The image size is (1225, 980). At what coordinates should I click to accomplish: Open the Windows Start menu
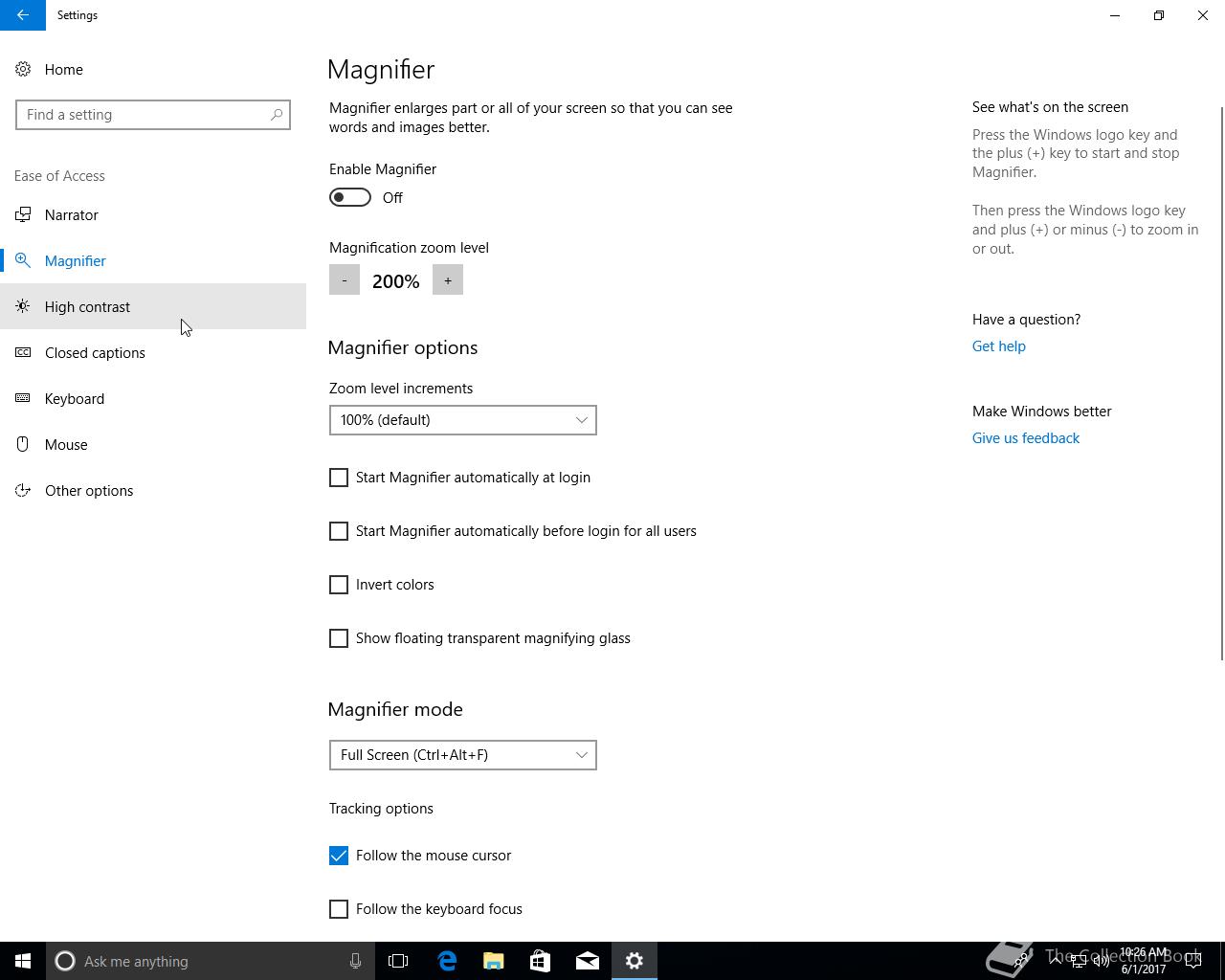coord(23,961)
